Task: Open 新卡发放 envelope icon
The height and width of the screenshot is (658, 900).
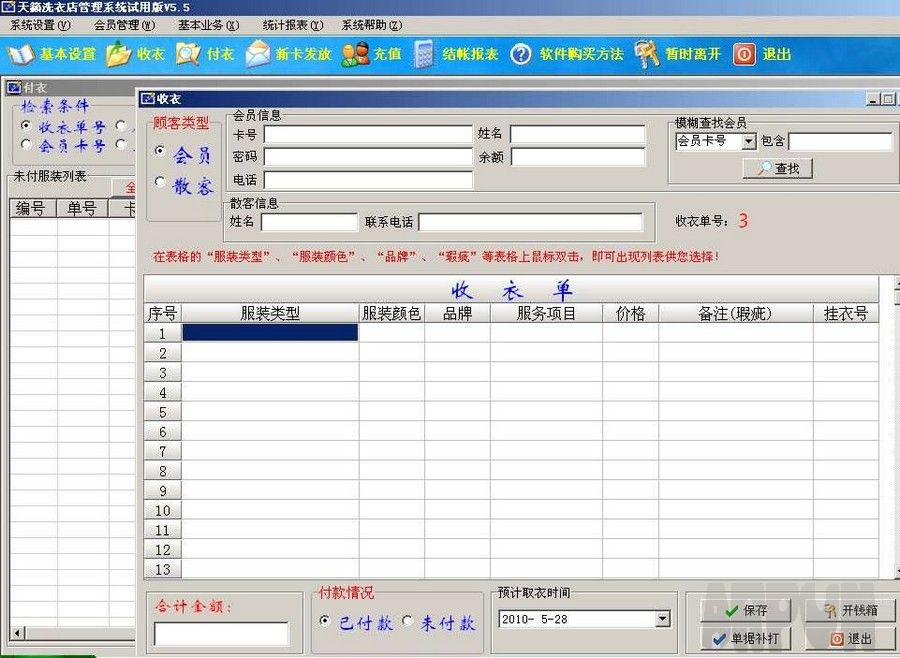Action: (258, 54)
